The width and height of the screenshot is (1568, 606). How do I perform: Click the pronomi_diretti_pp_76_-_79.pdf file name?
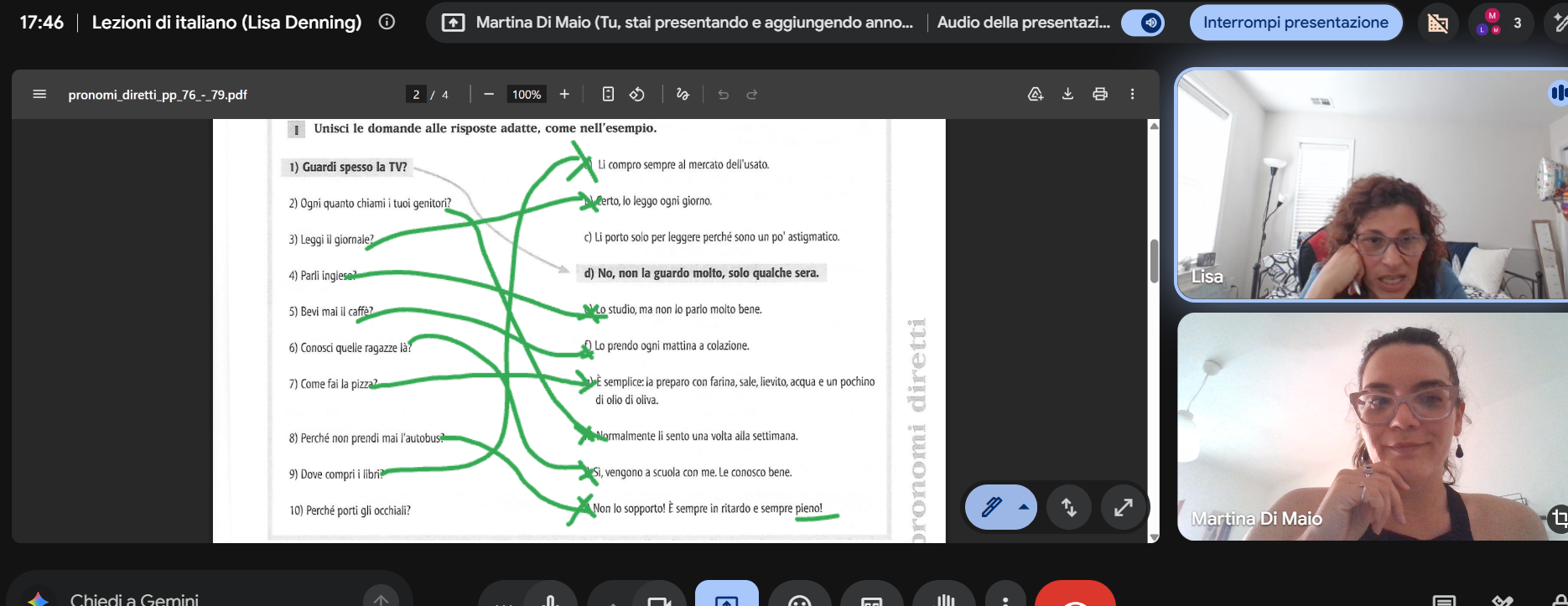[x=158, y=95]
